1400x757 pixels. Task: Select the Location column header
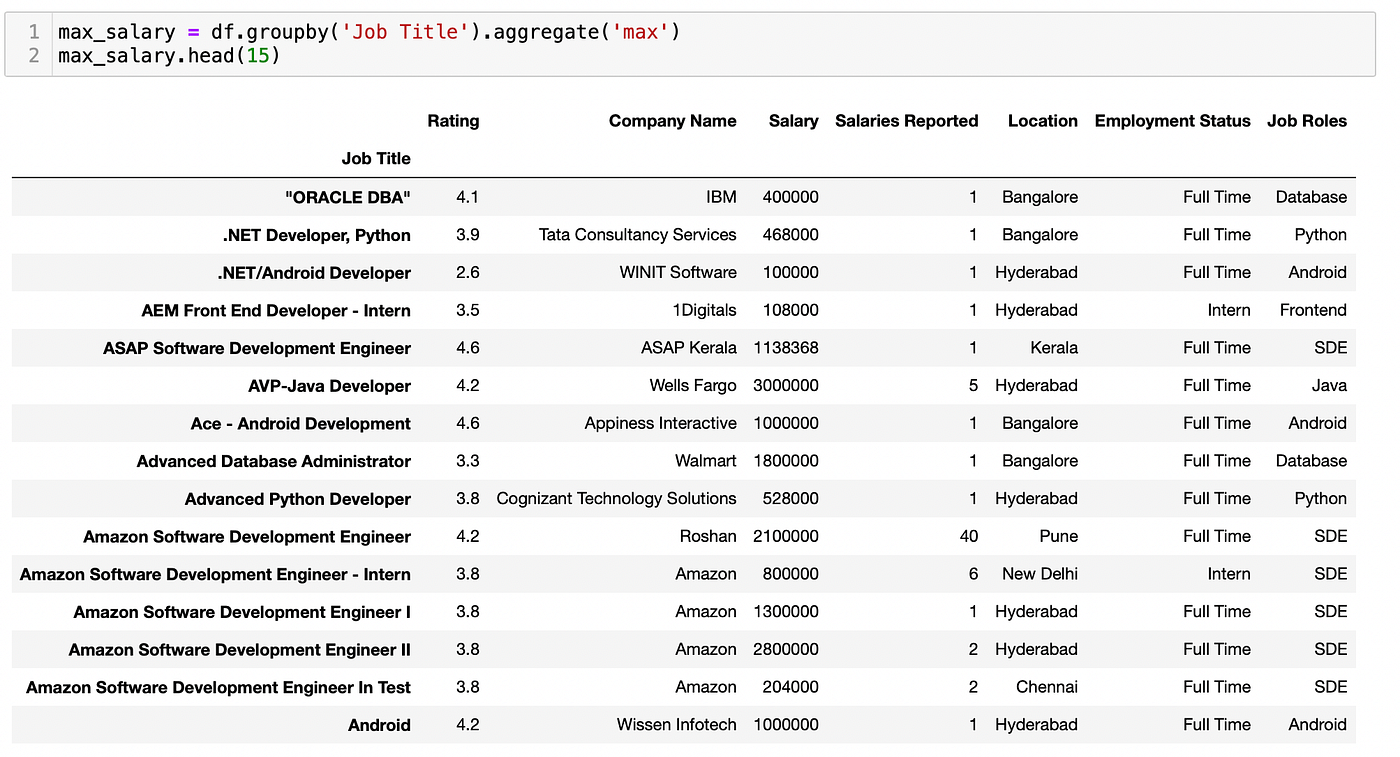1042,121
